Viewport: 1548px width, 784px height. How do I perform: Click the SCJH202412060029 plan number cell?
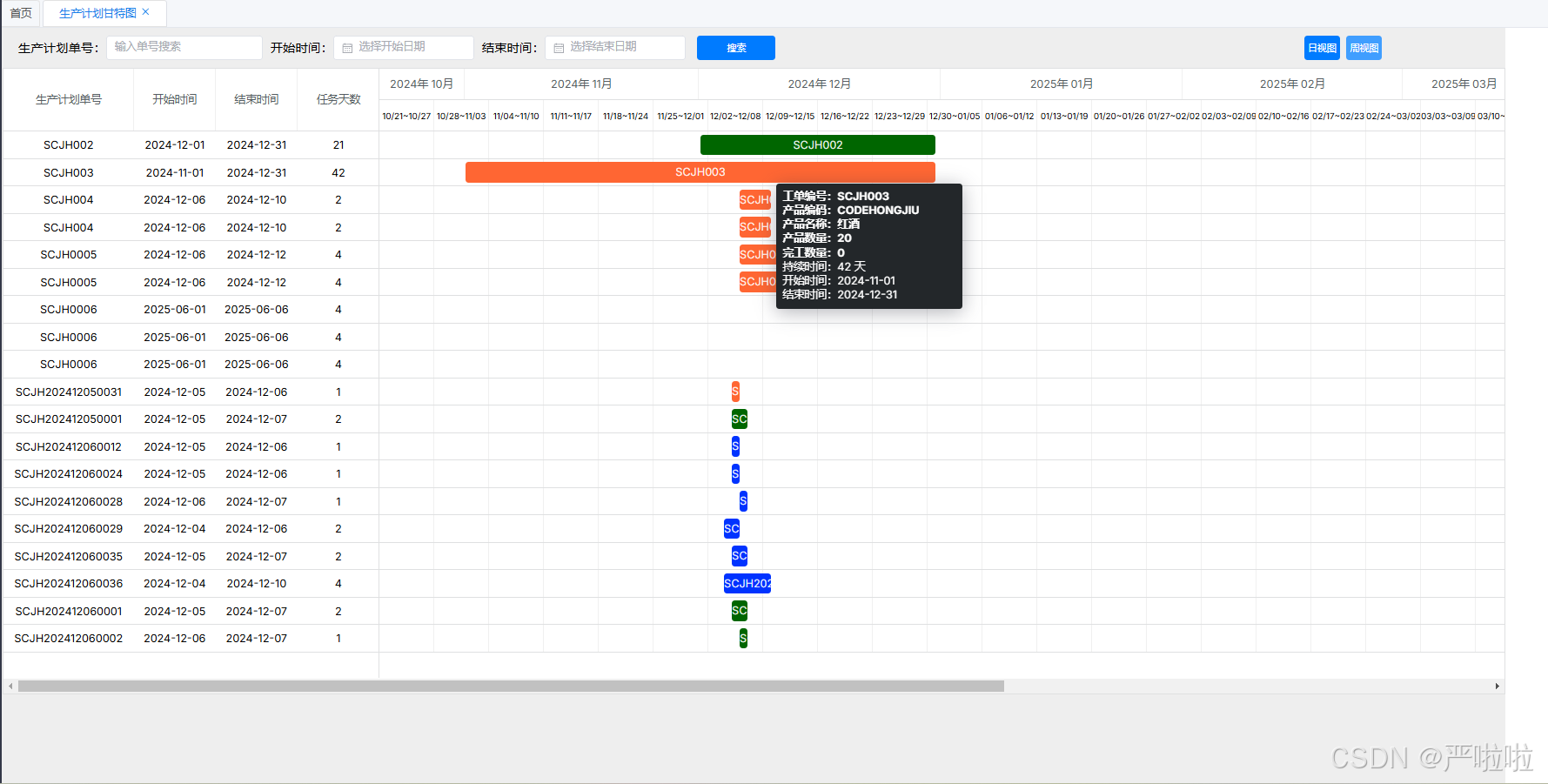coord(69,528)
